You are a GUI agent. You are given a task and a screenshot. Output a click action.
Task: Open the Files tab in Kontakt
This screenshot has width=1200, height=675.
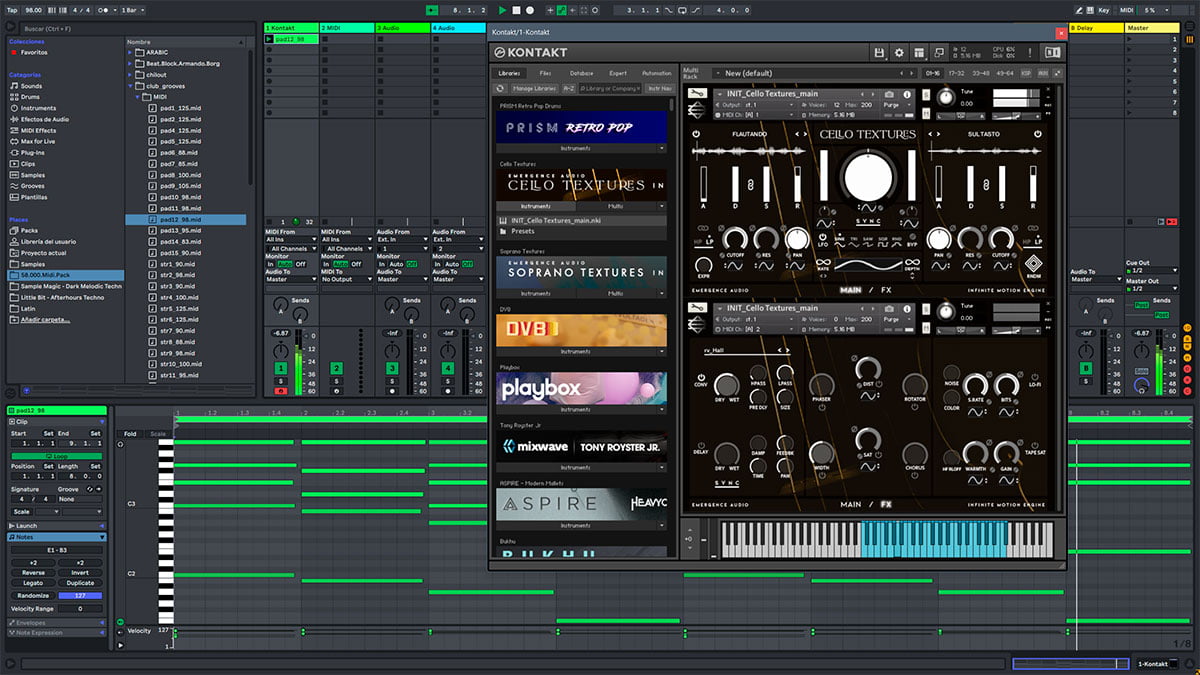[x=545, y=73]
